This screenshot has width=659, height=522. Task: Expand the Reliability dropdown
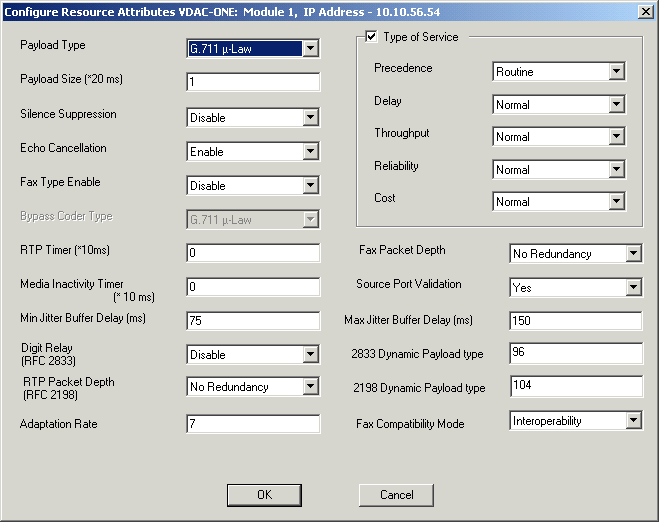click(616, 170)
